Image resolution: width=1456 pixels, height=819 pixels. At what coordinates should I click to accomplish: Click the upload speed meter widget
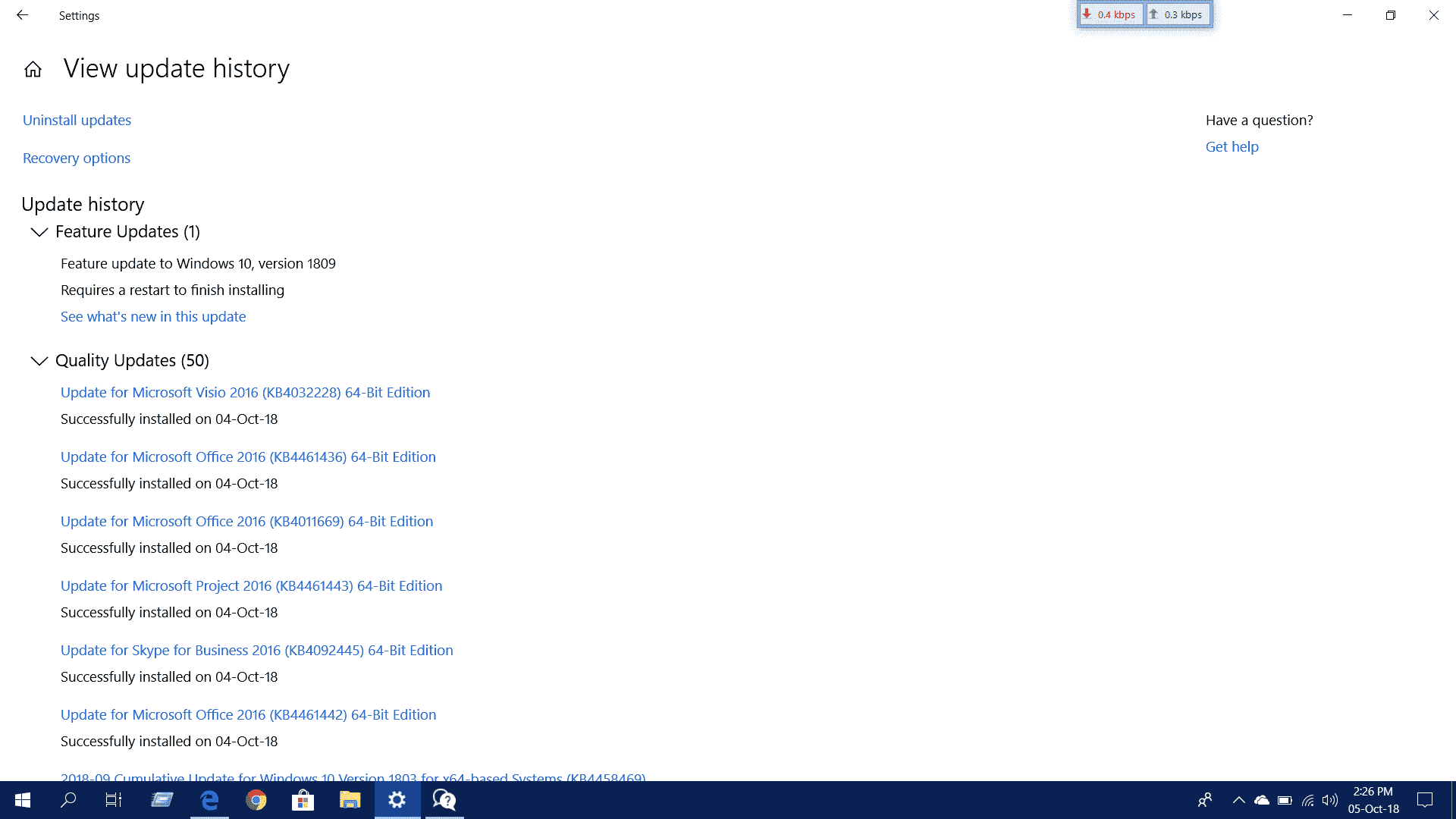coord(1178,14)
